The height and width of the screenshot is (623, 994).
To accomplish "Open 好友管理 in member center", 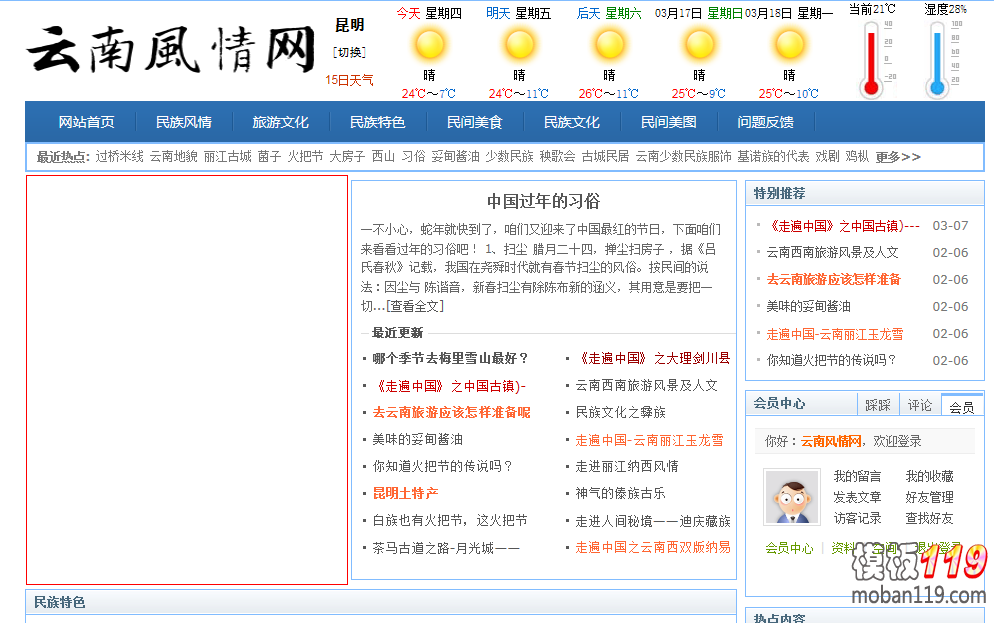I will [x=929, y=498].
